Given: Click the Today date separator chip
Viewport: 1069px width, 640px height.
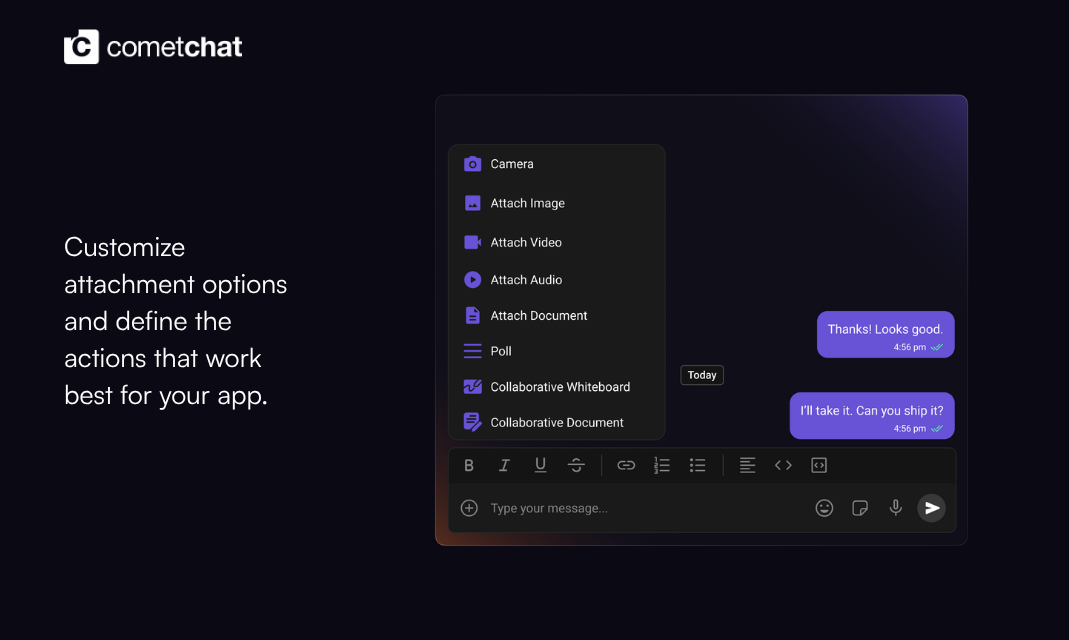Looking at the screenshot, I should (702, 375).
